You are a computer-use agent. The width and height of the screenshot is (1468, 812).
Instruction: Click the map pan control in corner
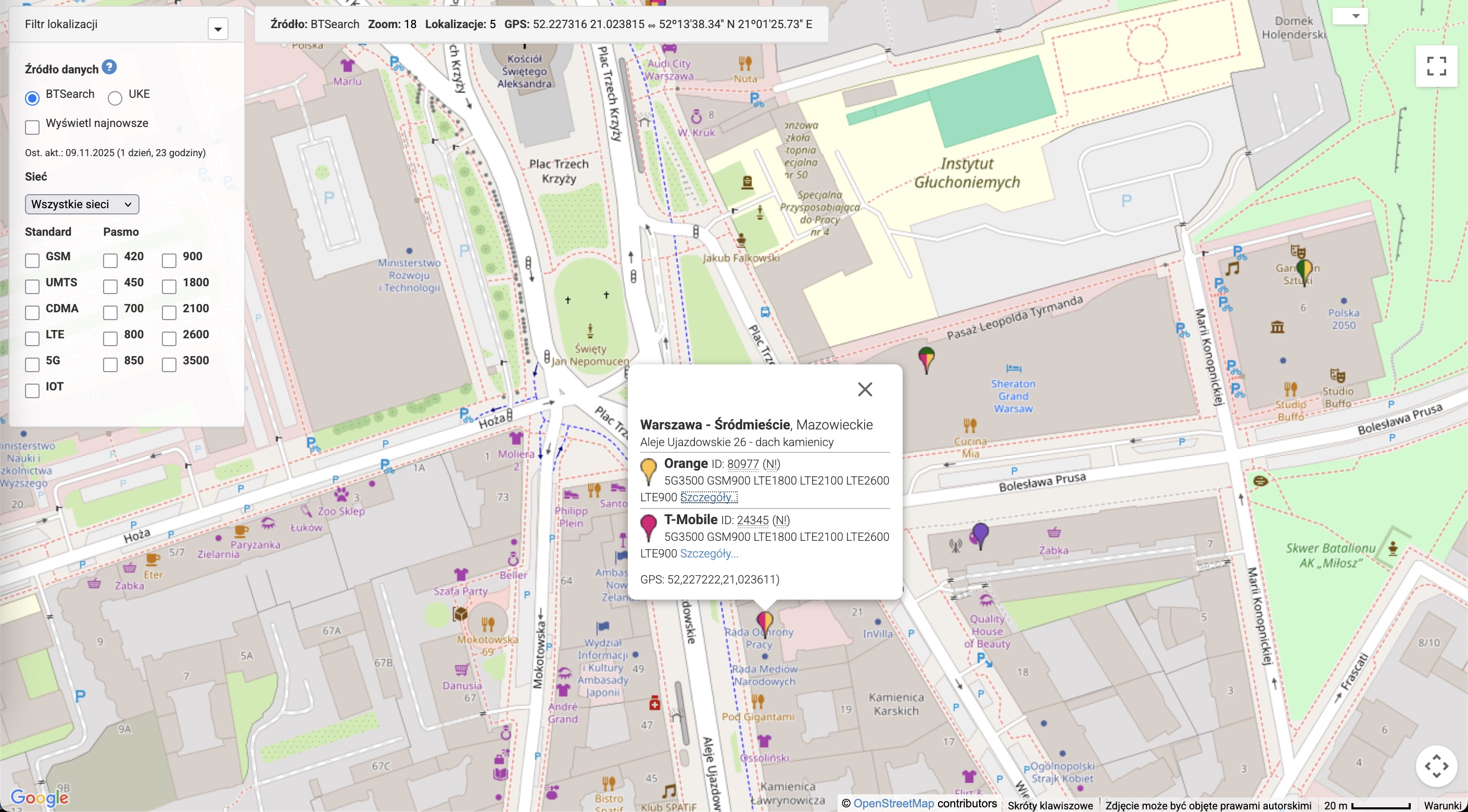pyautogui.click(x=1436, y=766)
